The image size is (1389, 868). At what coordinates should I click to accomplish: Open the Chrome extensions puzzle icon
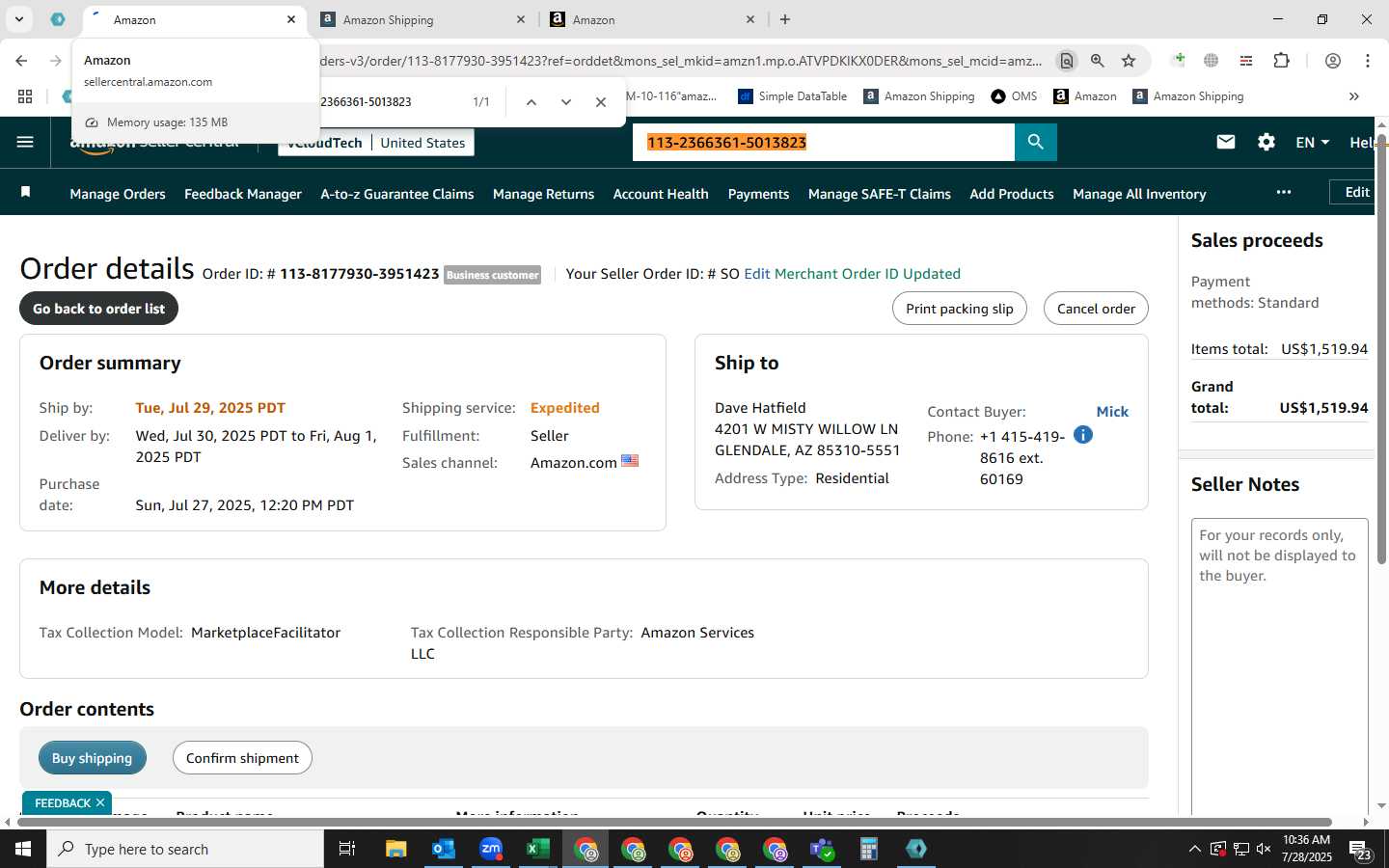[1281, 61]
